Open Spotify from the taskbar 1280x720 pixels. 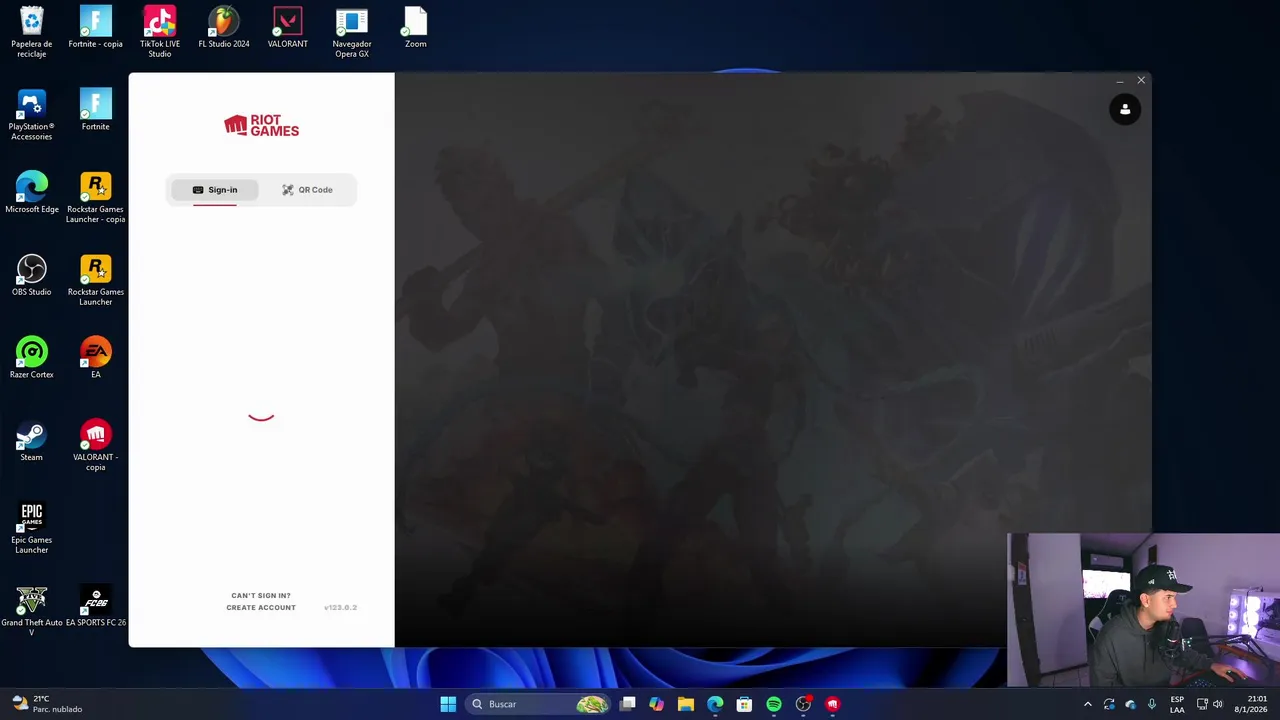[774, 704]
